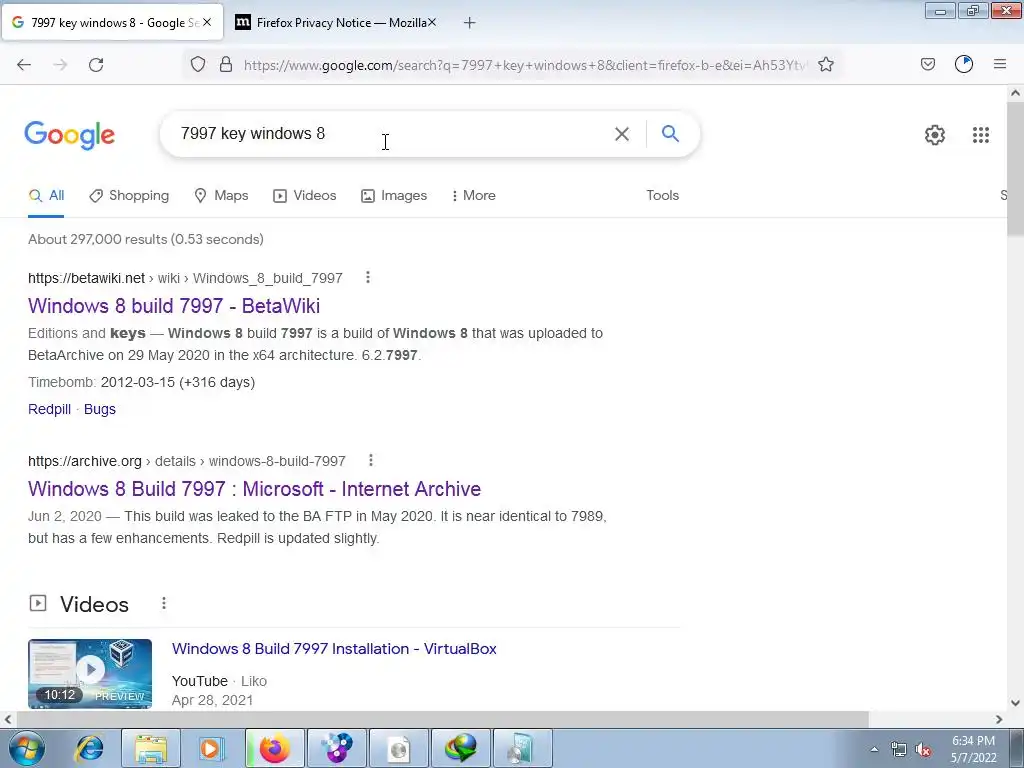Open the Internet Archive build 7997 result
This screenshot has height=768, width=1024.
coord(254,488)
